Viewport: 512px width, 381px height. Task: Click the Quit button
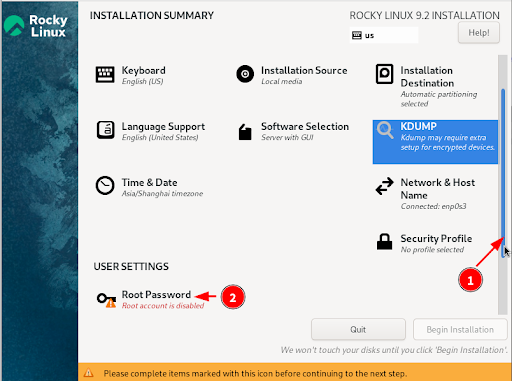click(x=358, y=329)
